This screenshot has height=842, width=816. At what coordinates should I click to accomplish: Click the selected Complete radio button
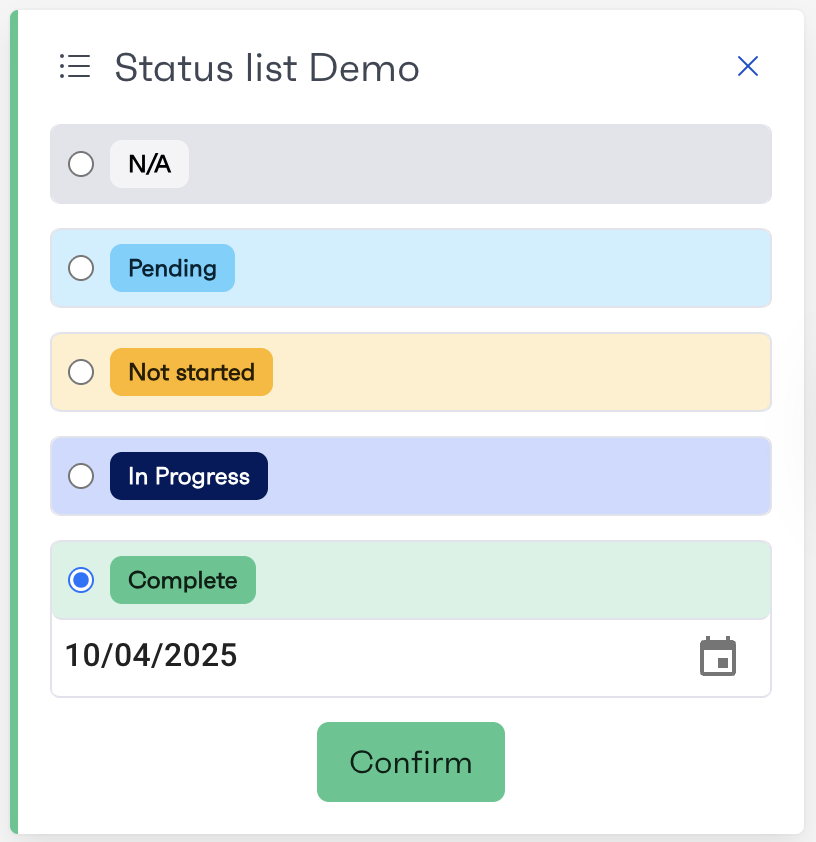(x=81, y=580)
